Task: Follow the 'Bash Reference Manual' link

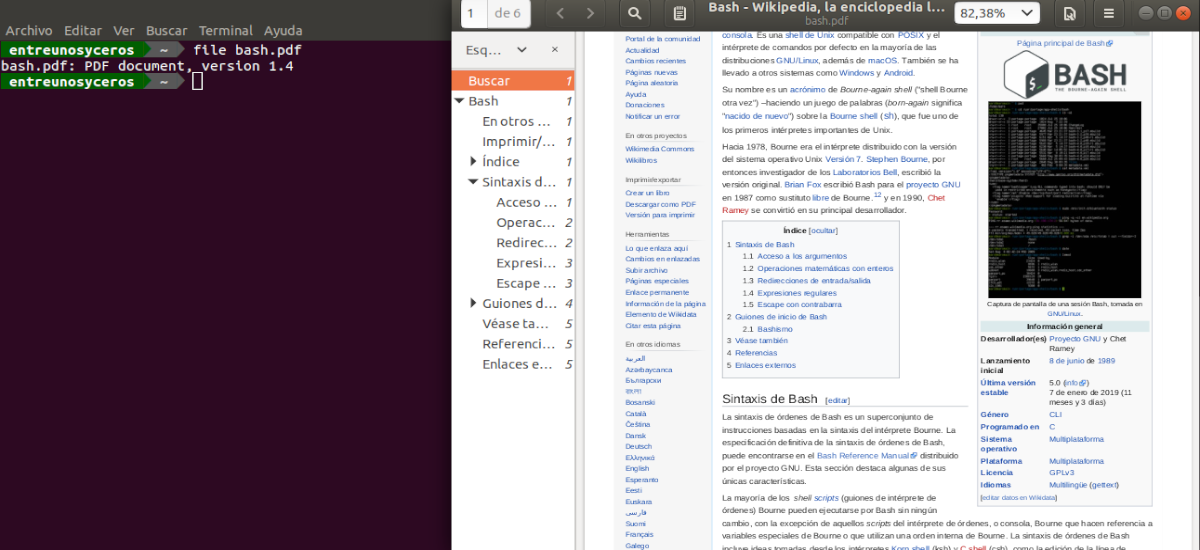Action: point(861,455)
